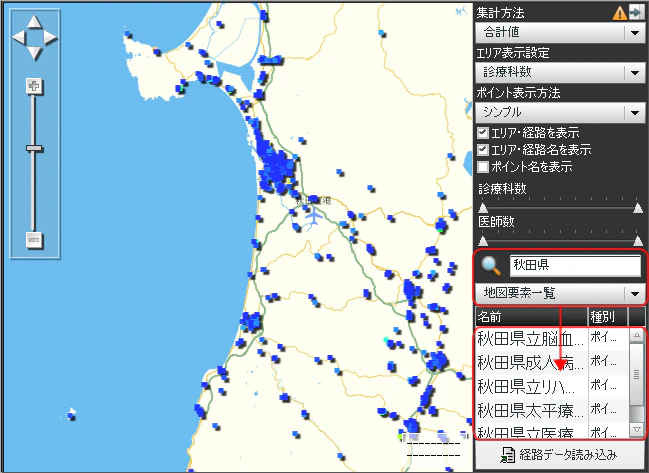
Task: Click the results list scroll-up arrow
Action: click(637, 335)
